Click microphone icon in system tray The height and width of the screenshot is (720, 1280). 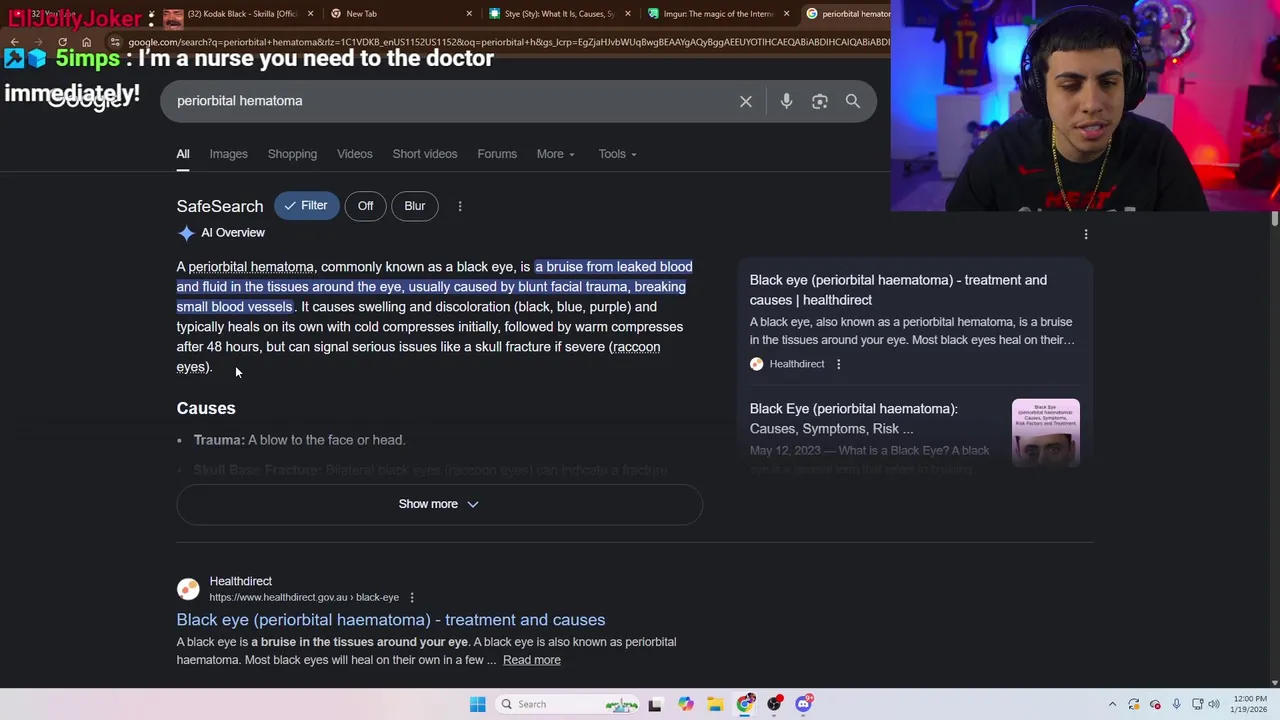[1176, 704]
